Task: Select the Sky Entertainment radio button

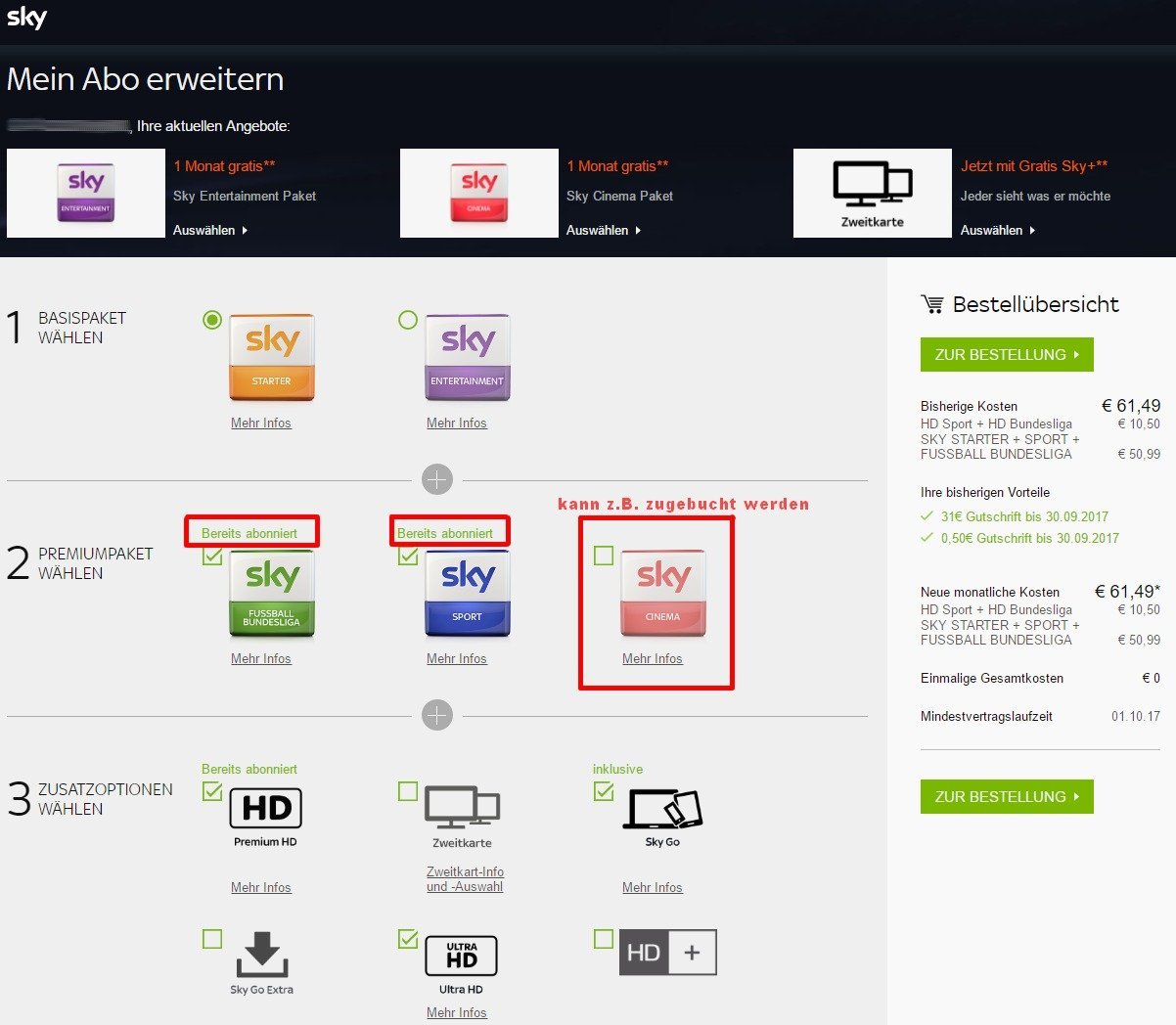Action: pos(408,320)
